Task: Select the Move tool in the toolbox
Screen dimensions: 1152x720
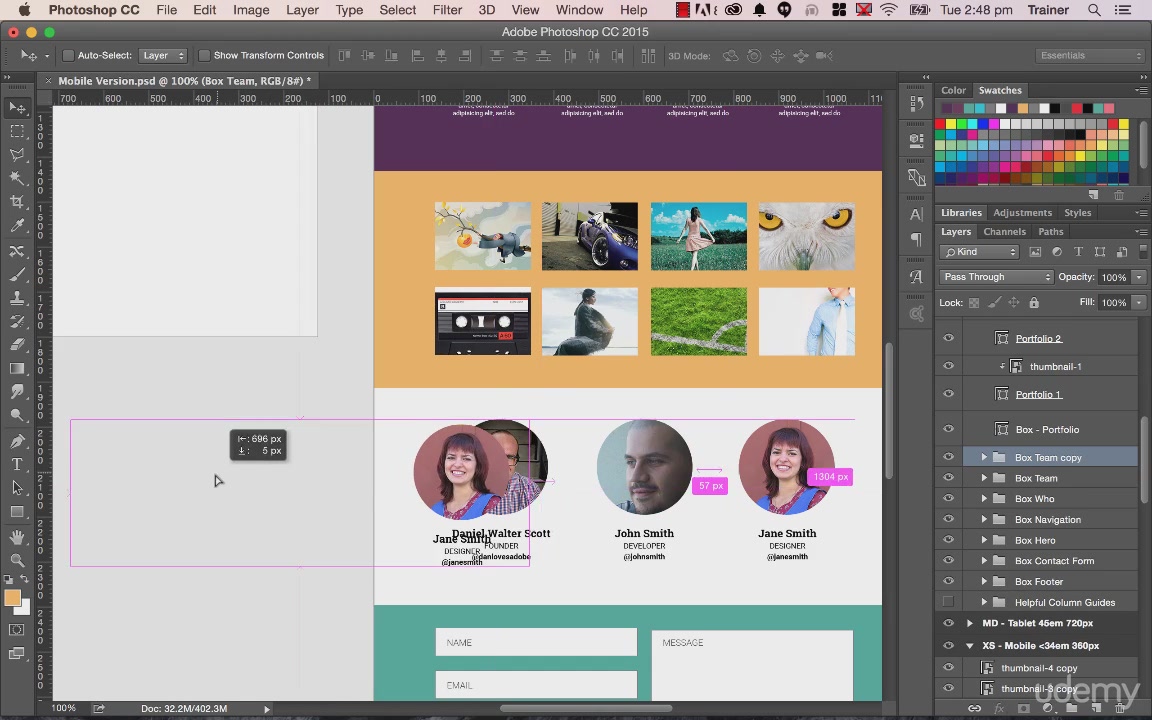Action: coord(17,108)
